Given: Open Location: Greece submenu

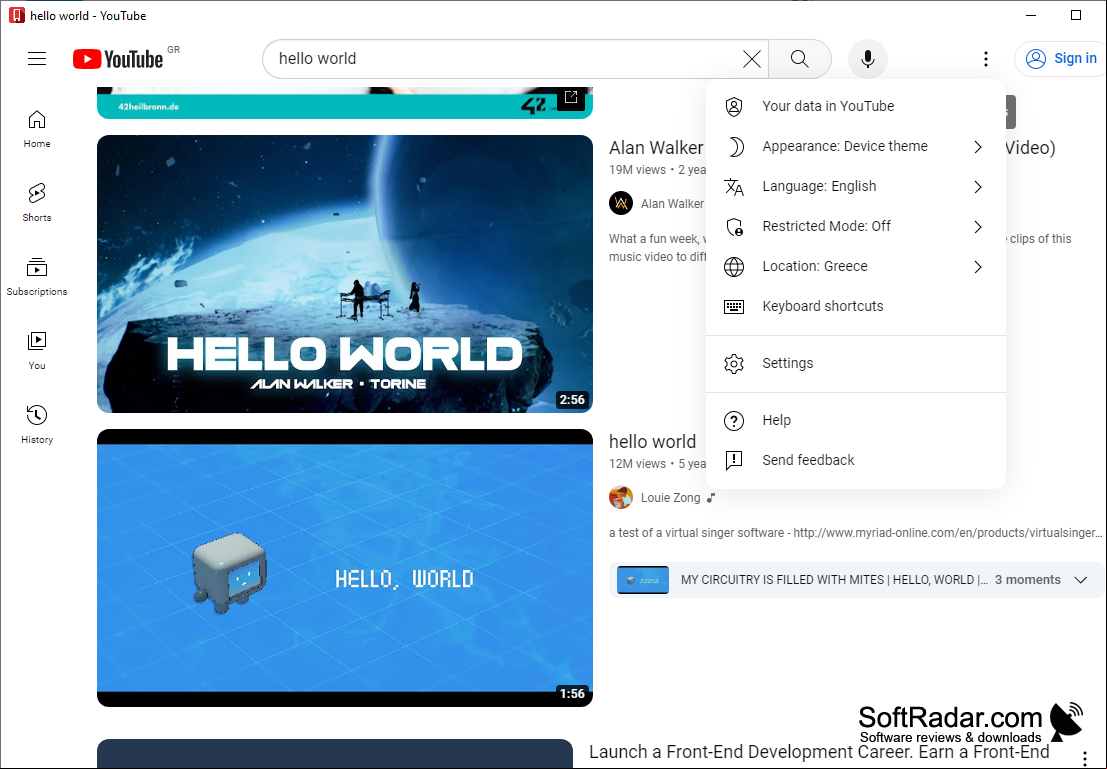Looking at the screenshot, I should (856, 266).
